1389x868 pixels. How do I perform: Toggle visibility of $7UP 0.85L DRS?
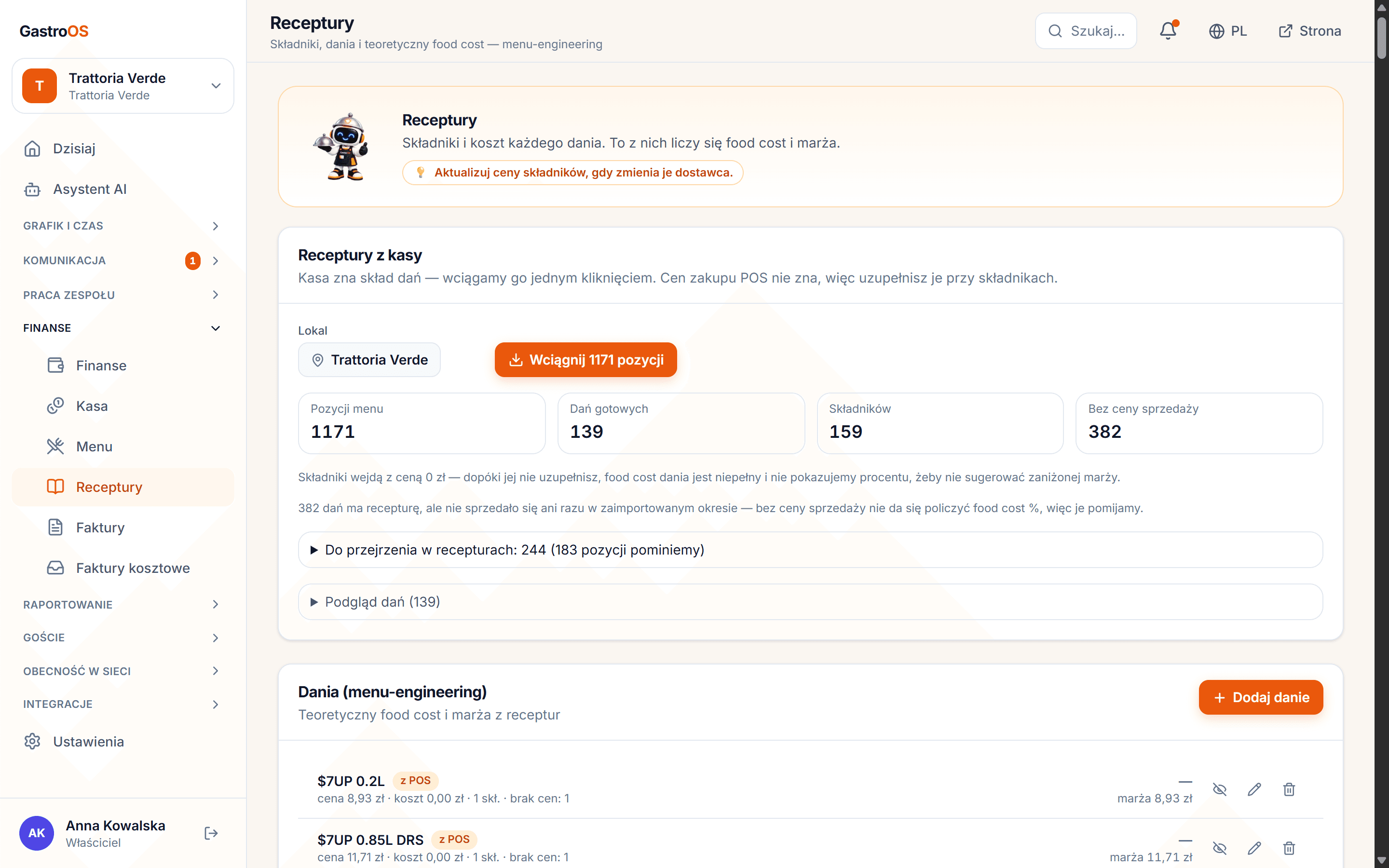pos(1220,848)
